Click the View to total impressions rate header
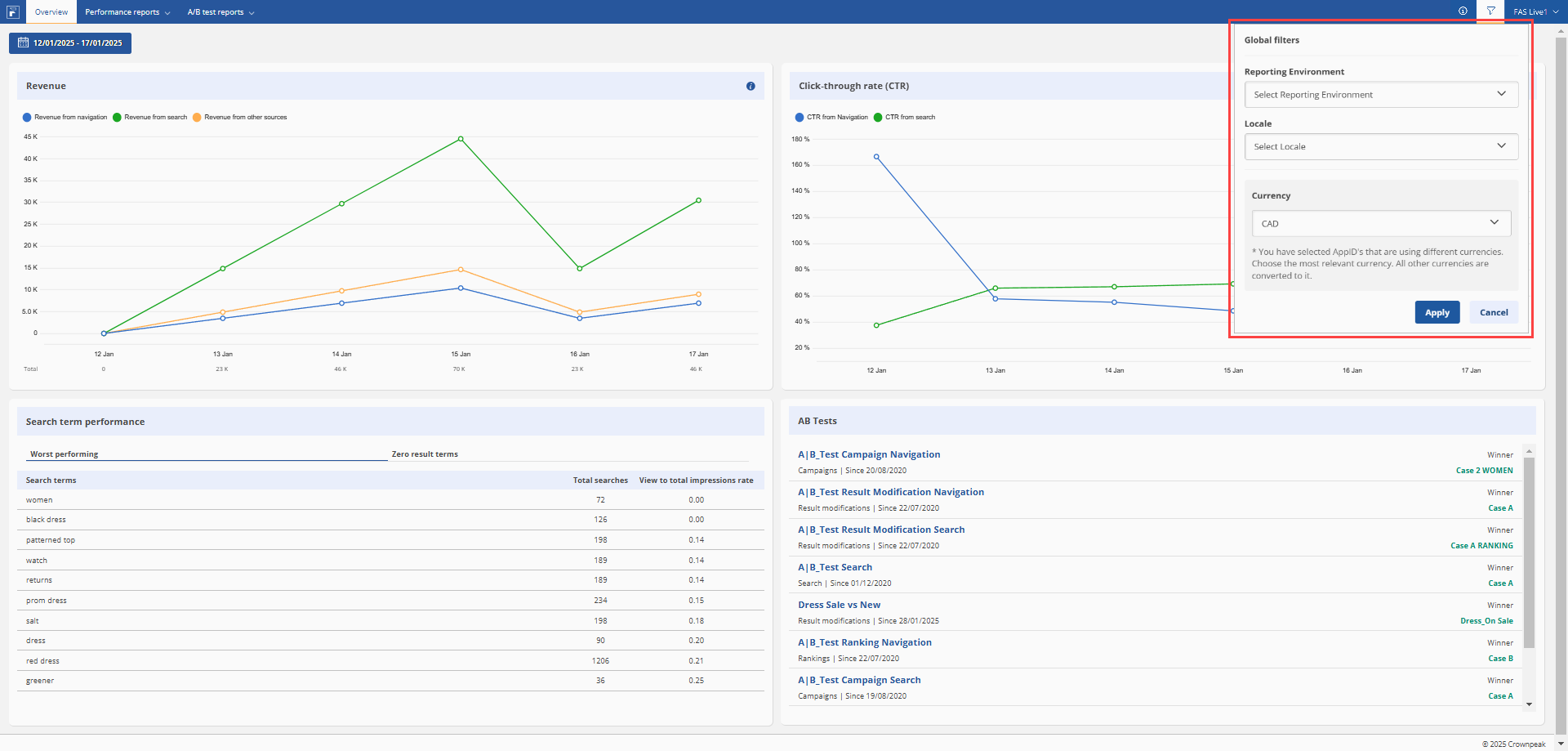1568x751 pixels. [x=696, y=481]
